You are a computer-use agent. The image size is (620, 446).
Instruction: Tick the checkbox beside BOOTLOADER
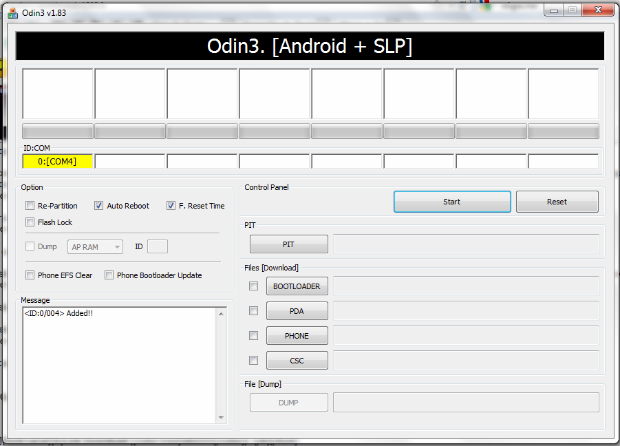[253, 286]
